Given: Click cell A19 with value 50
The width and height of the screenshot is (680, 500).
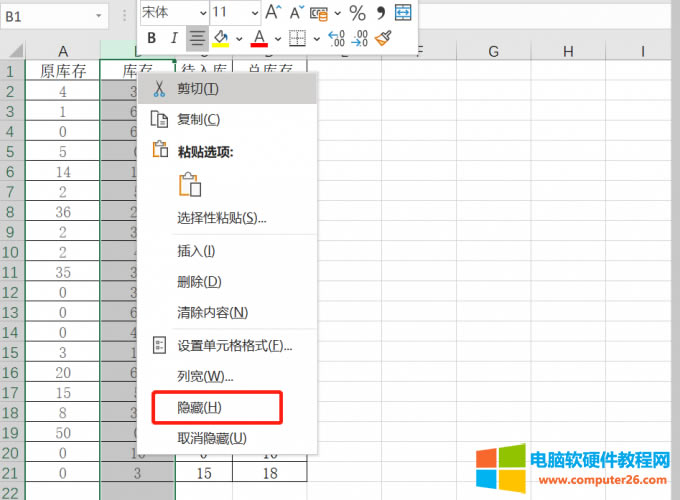Looking at the screenshot, I should (x=63, y=432).
